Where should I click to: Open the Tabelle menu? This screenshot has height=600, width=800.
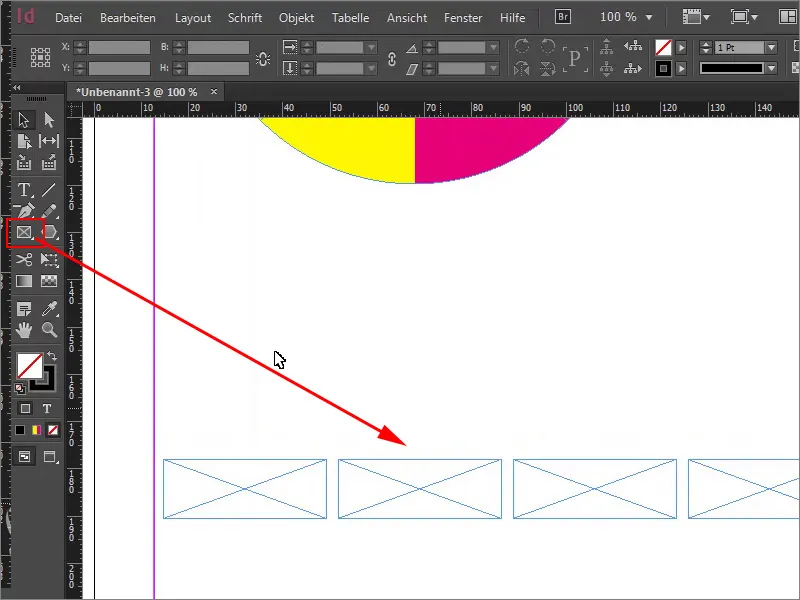tap(351, 17)
